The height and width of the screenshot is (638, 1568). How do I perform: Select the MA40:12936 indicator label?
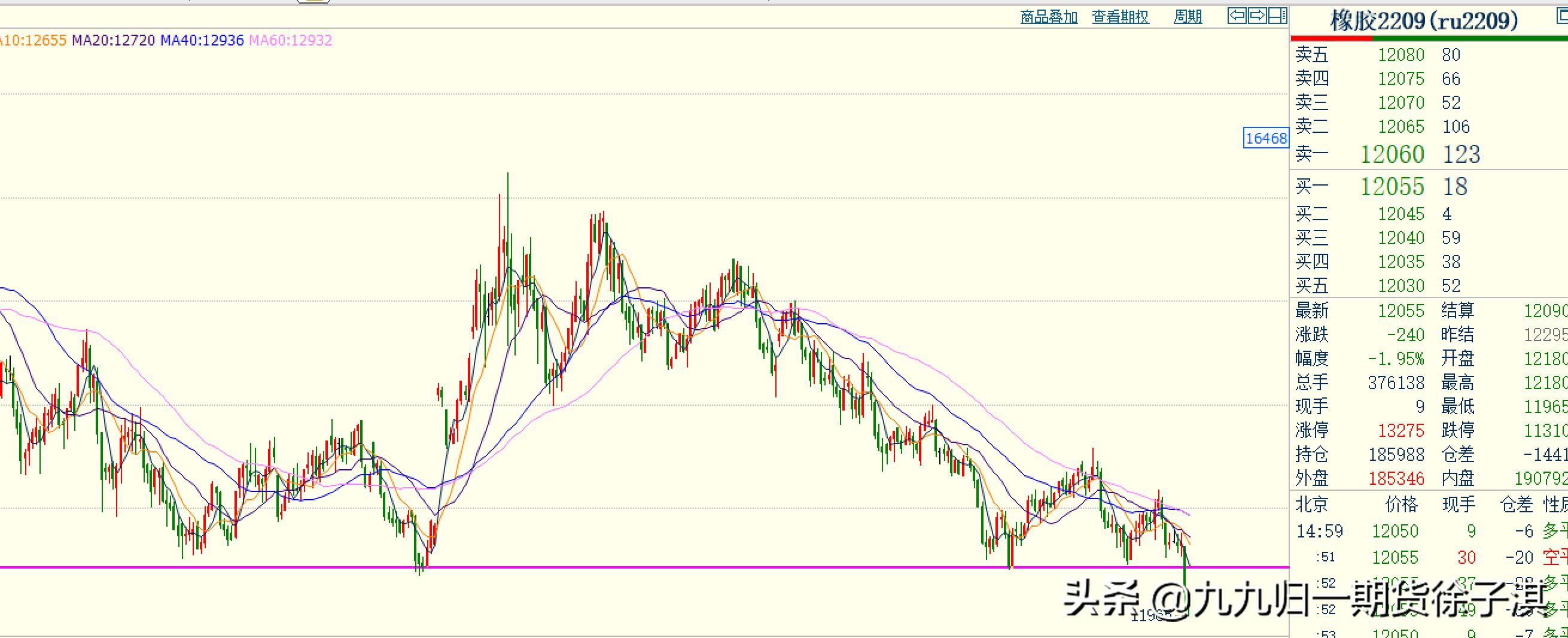click(202, 41)
